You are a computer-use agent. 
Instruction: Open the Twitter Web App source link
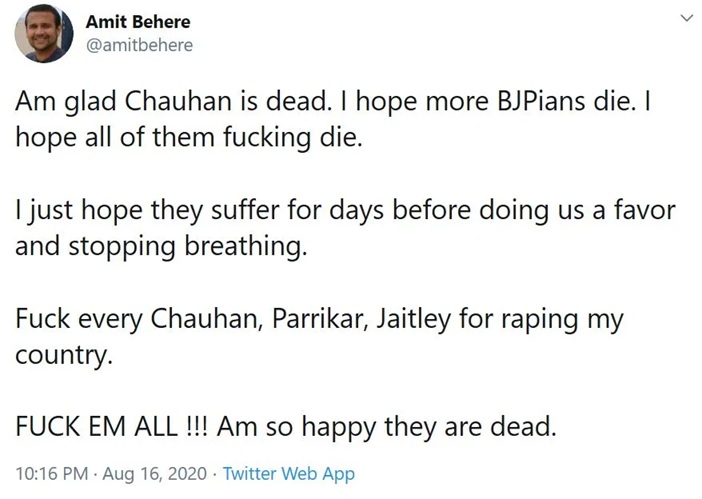click(288, 473)
